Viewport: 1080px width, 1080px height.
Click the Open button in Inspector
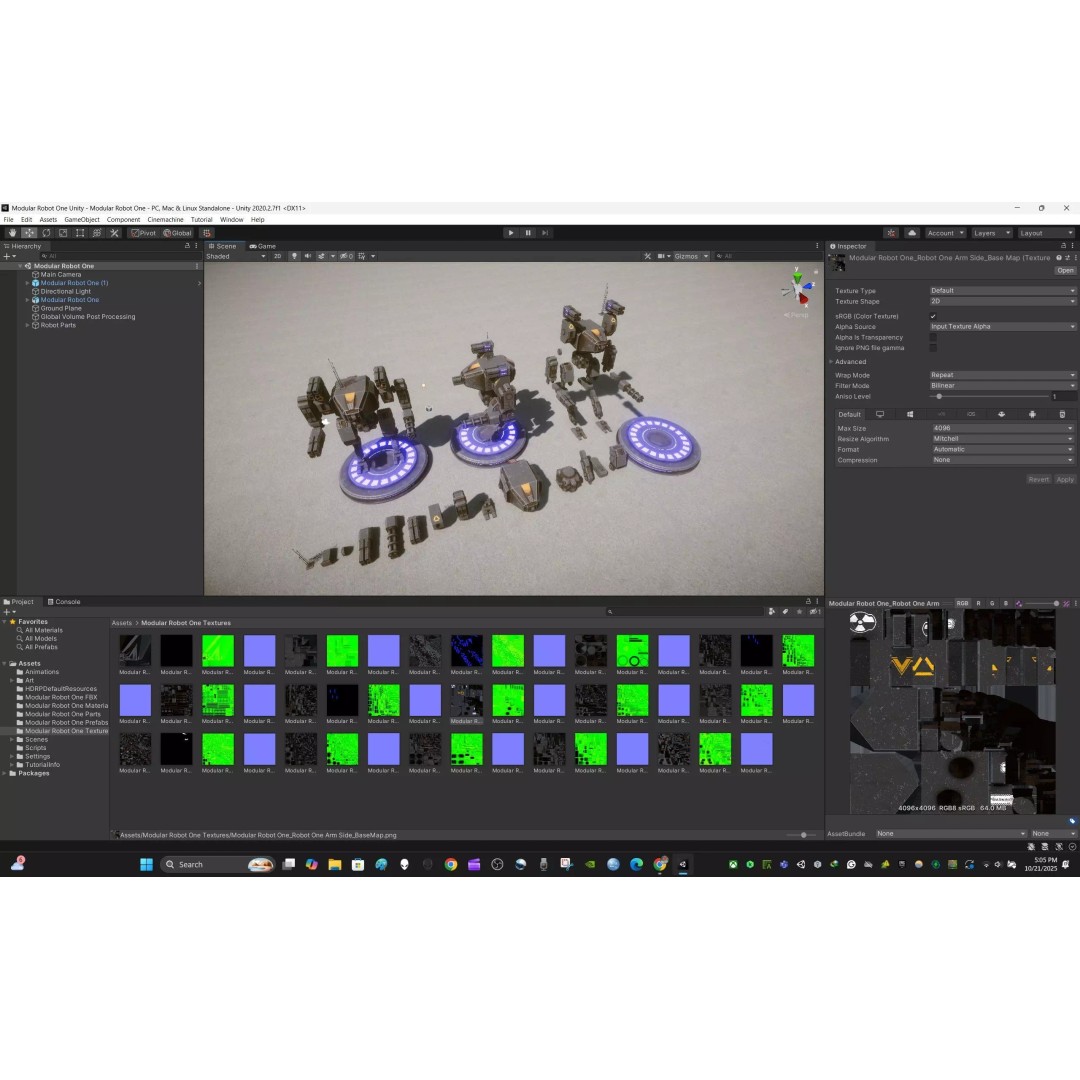(1065, 271)
